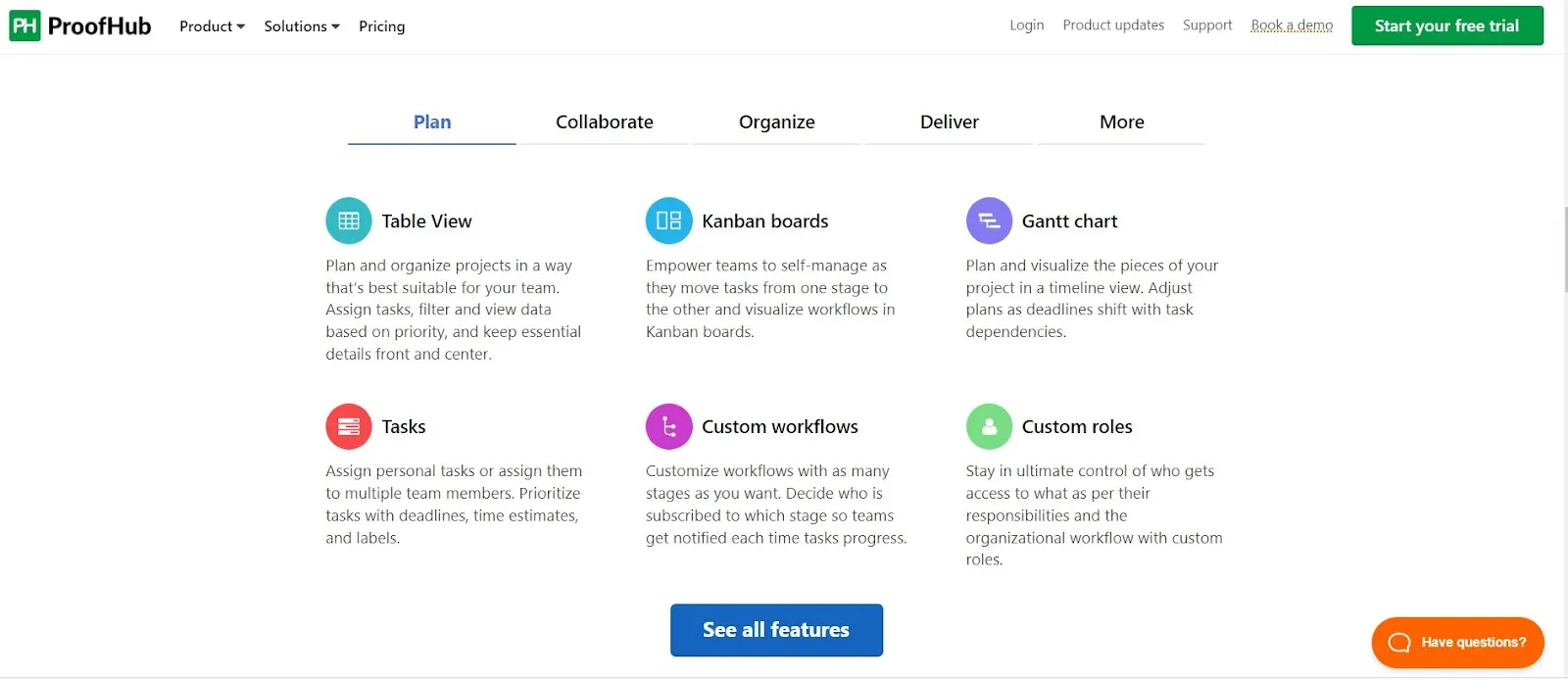Switch to the Collaborate tab
This screenshot has width=1568, height=680.
pyautogui.click(x=605, y=121)
